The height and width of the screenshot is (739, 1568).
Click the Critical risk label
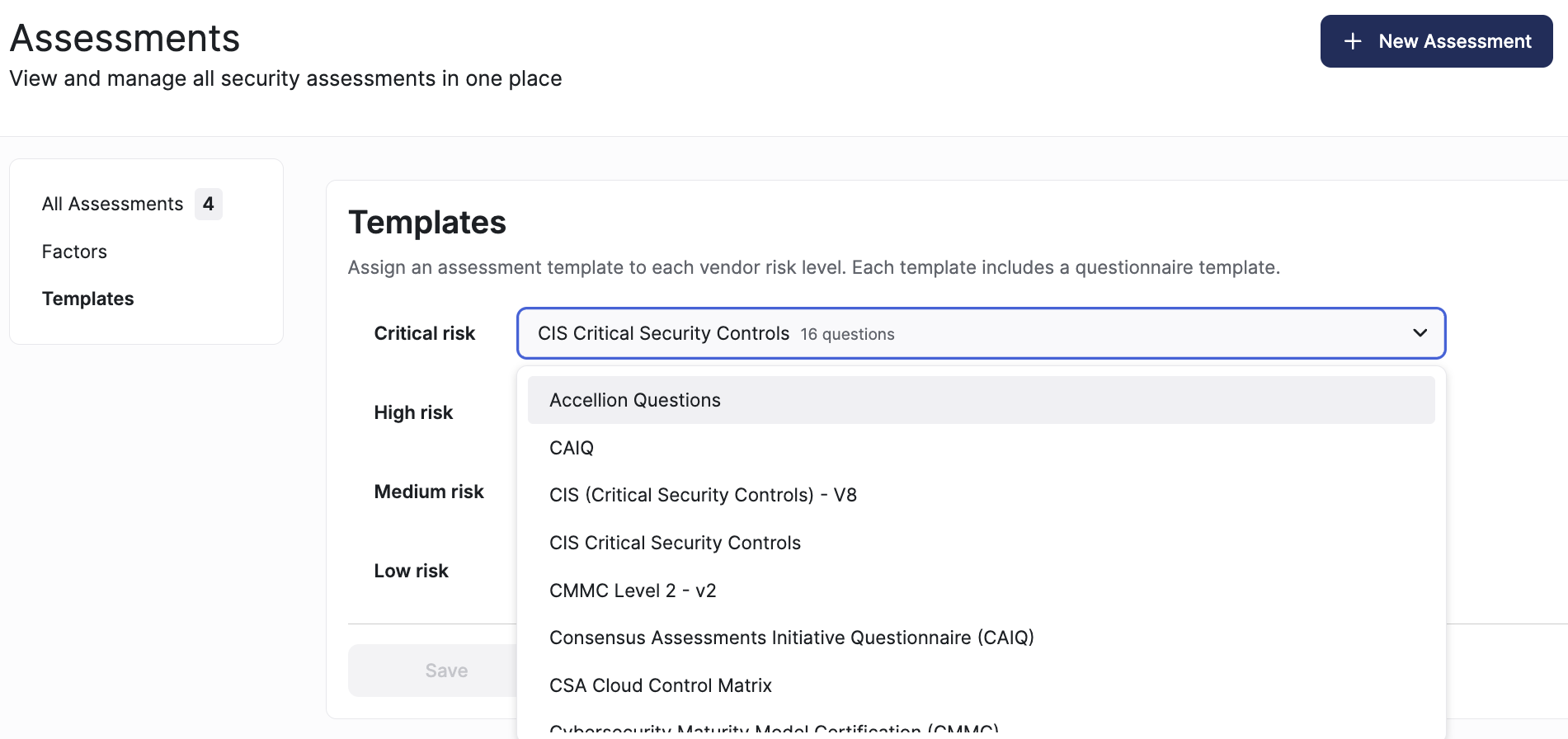(424, 333)
